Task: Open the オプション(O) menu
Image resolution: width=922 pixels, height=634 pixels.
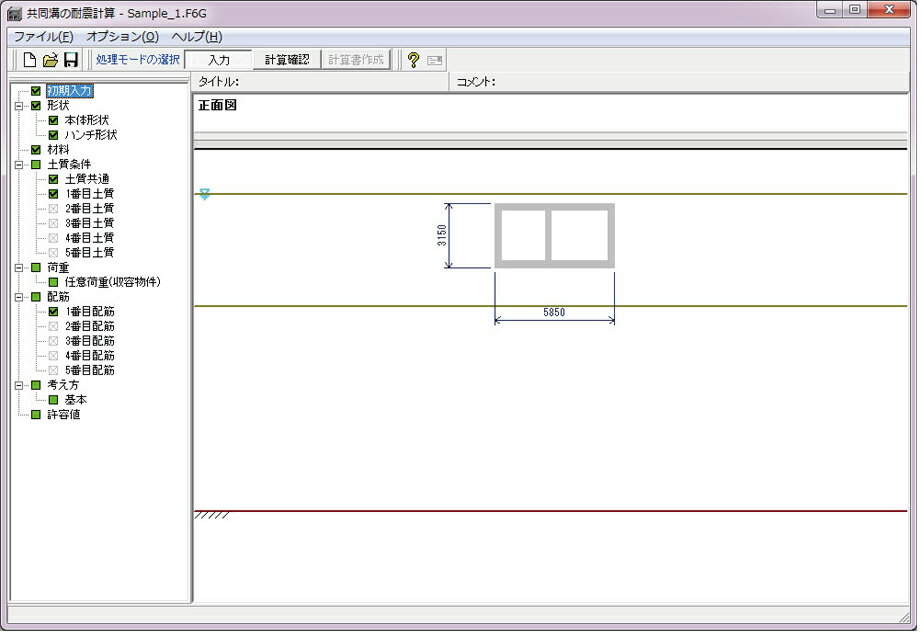Action: 122,36
